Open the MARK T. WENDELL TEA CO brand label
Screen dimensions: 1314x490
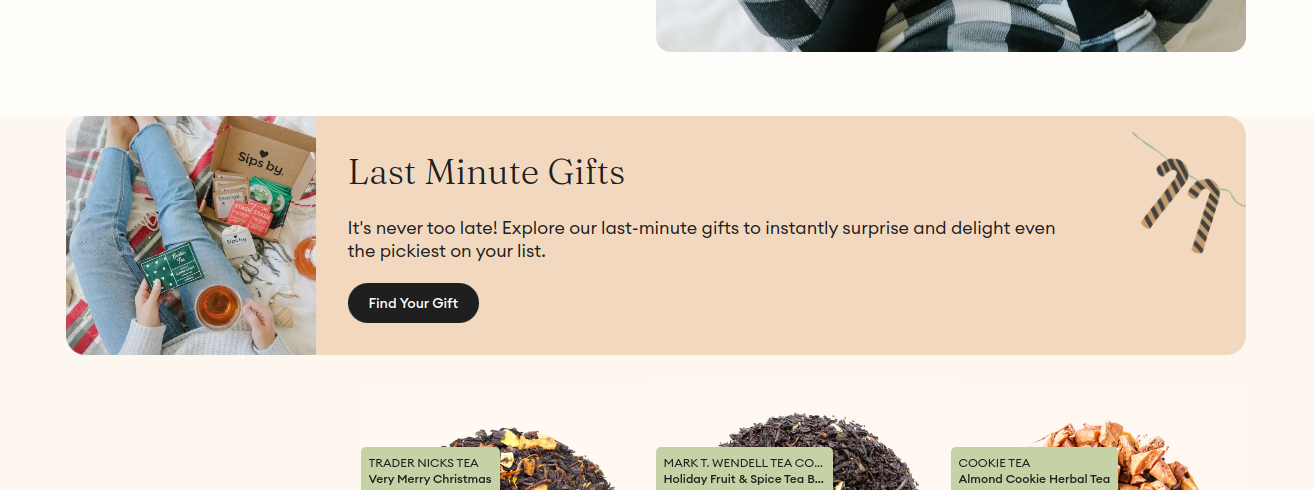[743, 463]
